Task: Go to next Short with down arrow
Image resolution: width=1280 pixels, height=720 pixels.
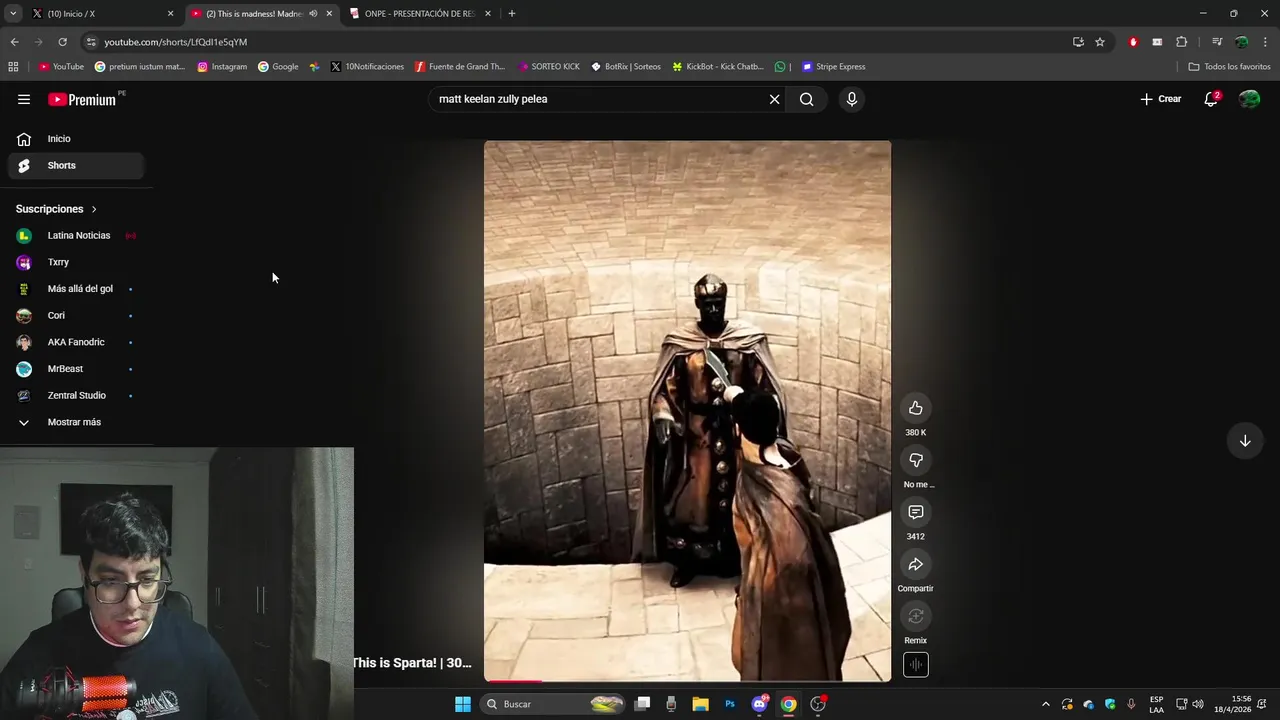Action: pos(1245,441)
